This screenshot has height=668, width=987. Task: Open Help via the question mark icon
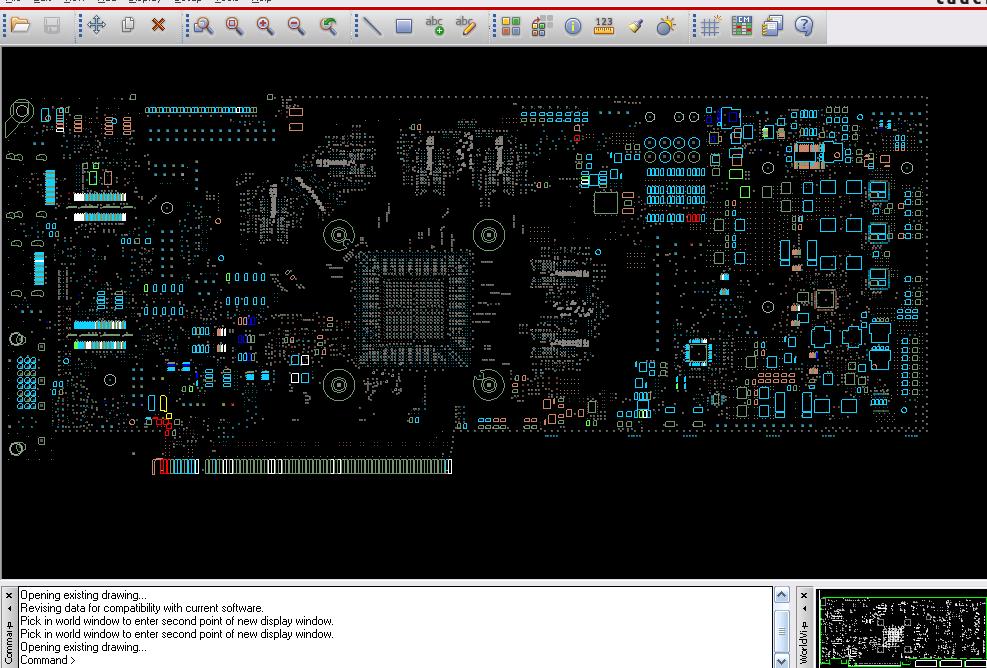[x=804, y=26]
